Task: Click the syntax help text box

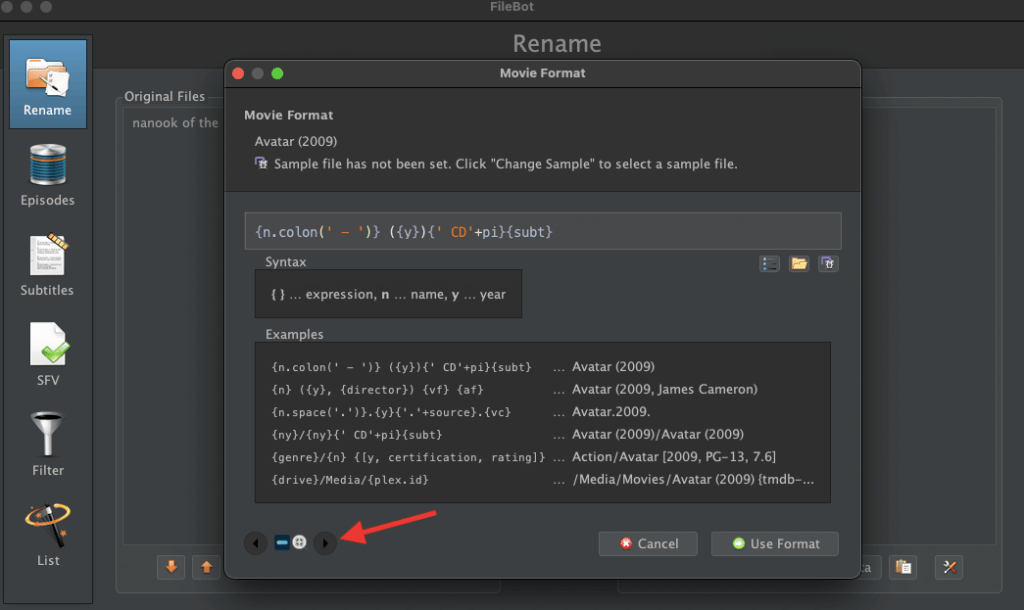Action: (389, 294)
